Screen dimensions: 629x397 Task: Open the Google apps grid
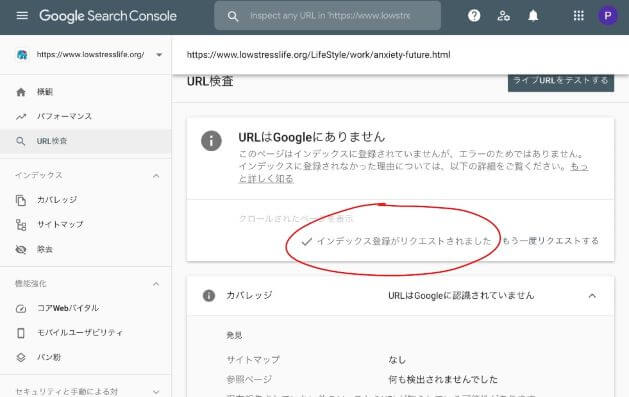click(578, 16)
